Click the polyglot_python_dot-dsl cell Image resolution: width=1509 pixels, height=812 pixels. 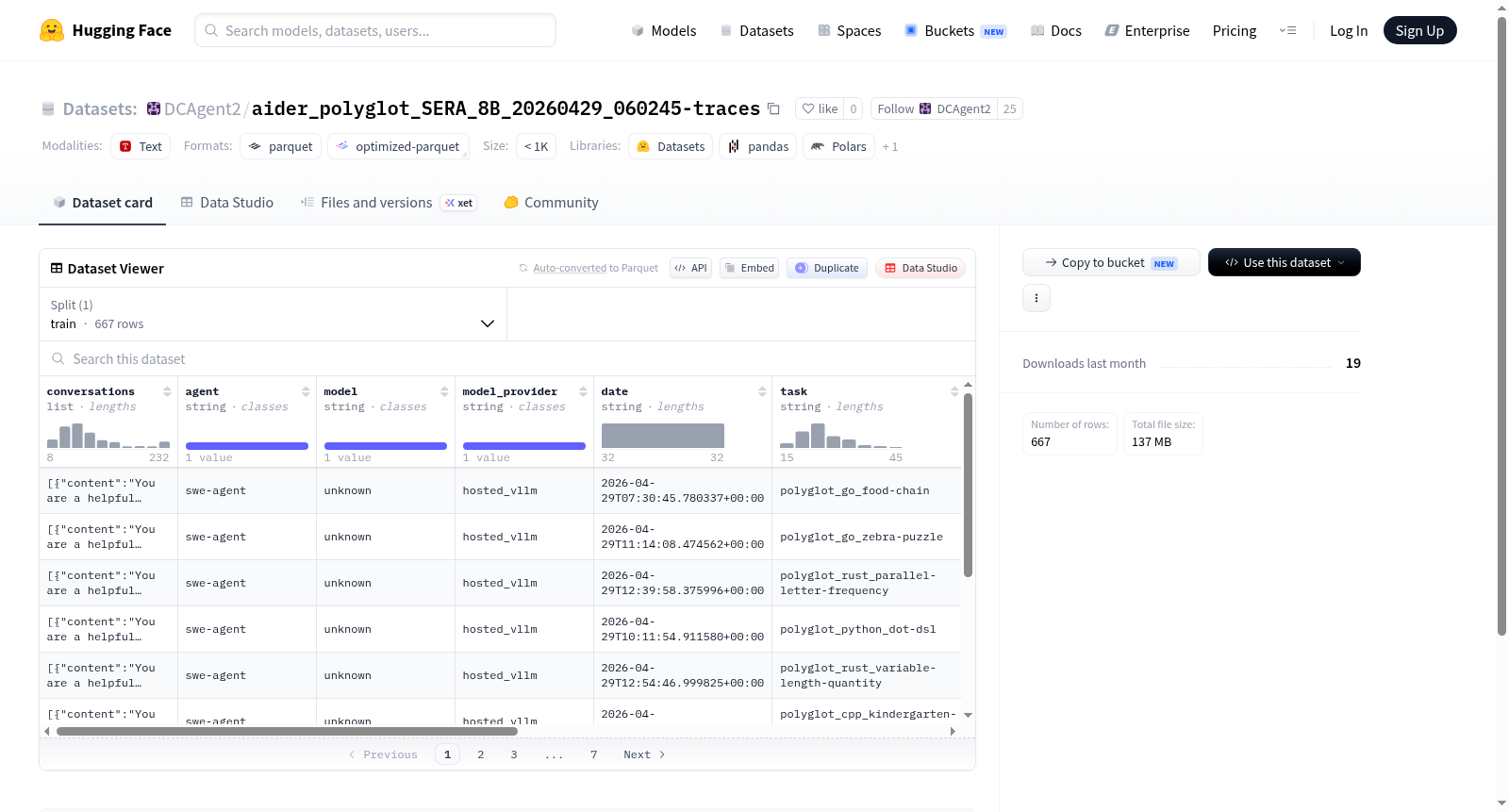coord(867,629)
